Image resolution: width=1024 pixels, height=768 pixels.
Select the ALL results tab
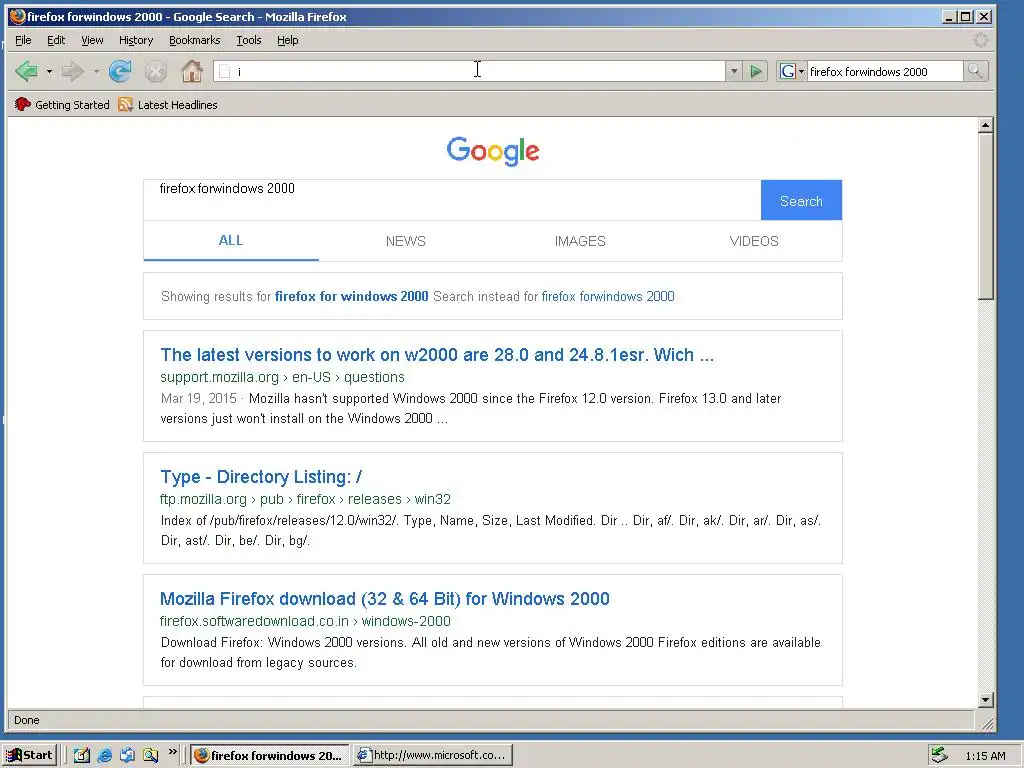(x=231, y=240)
